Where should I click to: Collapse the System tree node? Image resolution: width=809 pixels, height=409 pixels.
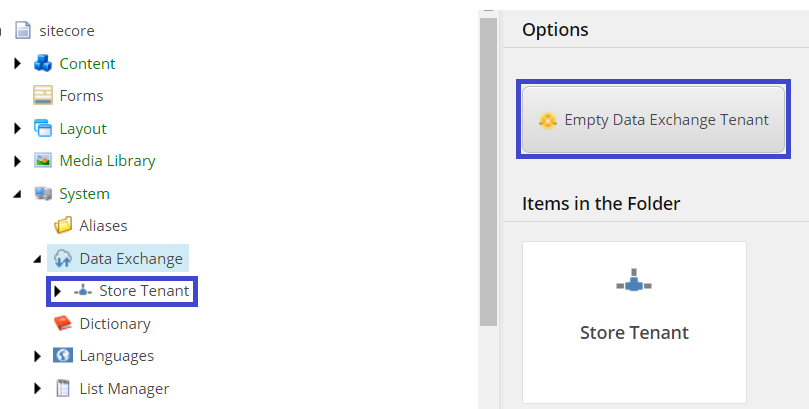click(x=18, y=194)
